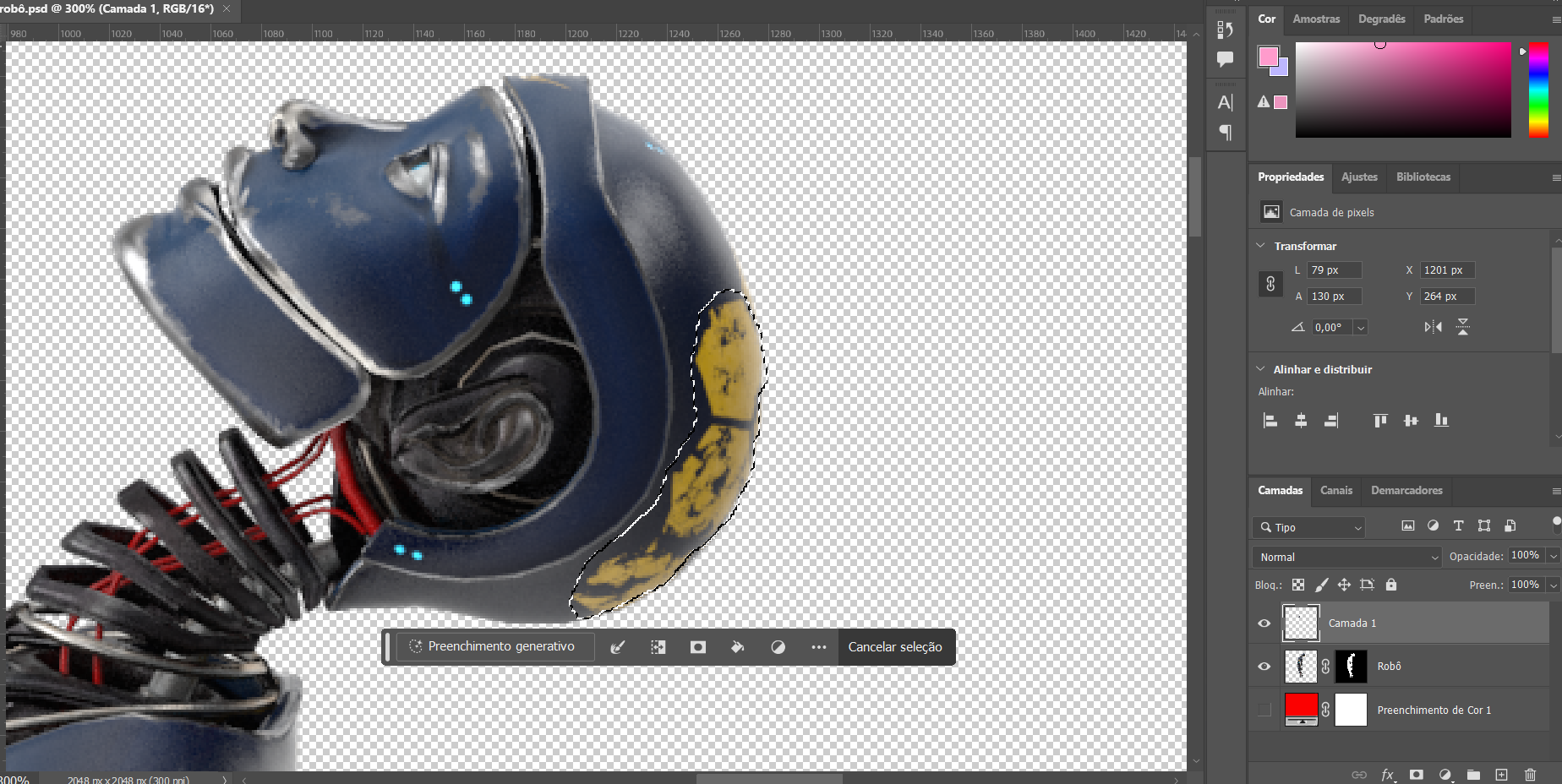Click Cancelar seleção button
This screenshot has height=784, width=1562.
pyautogui.click(x=895, y=646)
